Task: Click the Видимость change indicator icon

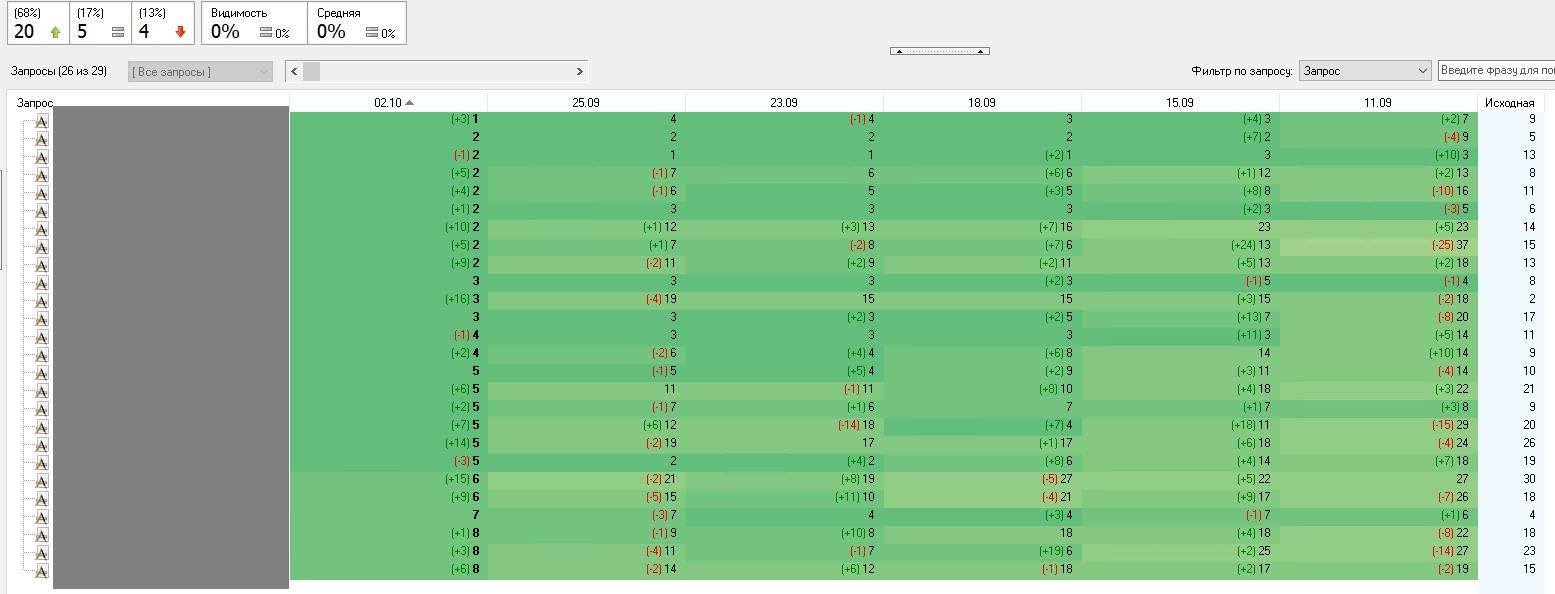Action: click(x=266, y=33)
